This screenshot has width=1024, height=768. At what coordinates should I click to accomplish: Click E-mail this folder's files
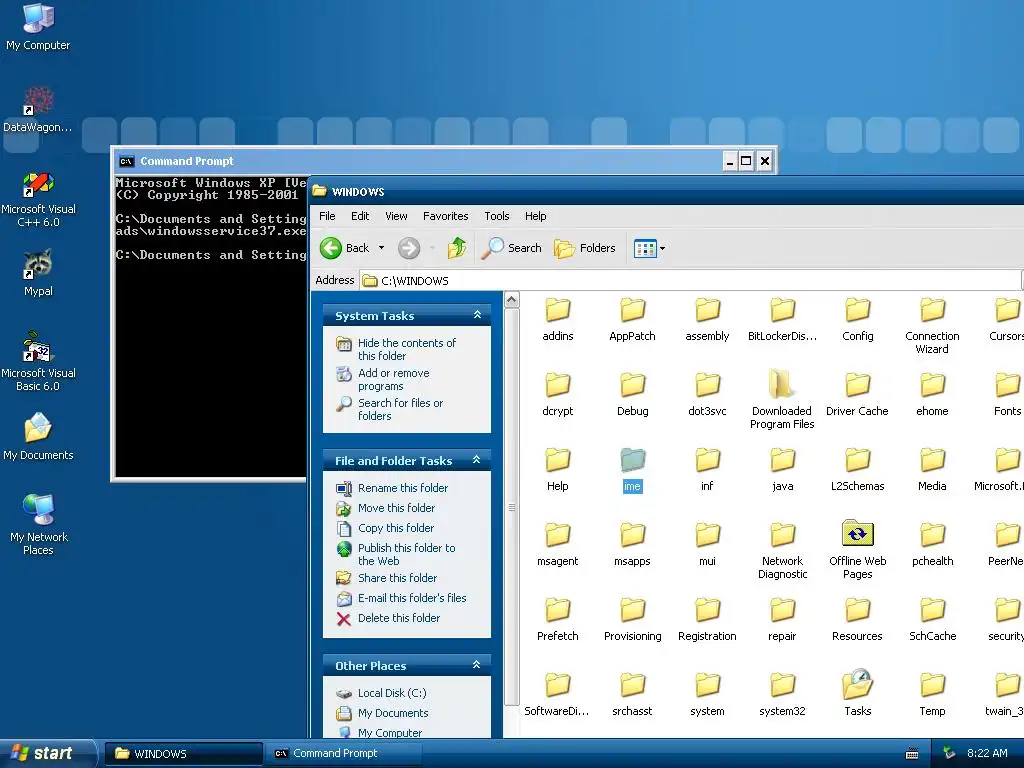pyautogui.click(x=402, y=598)
